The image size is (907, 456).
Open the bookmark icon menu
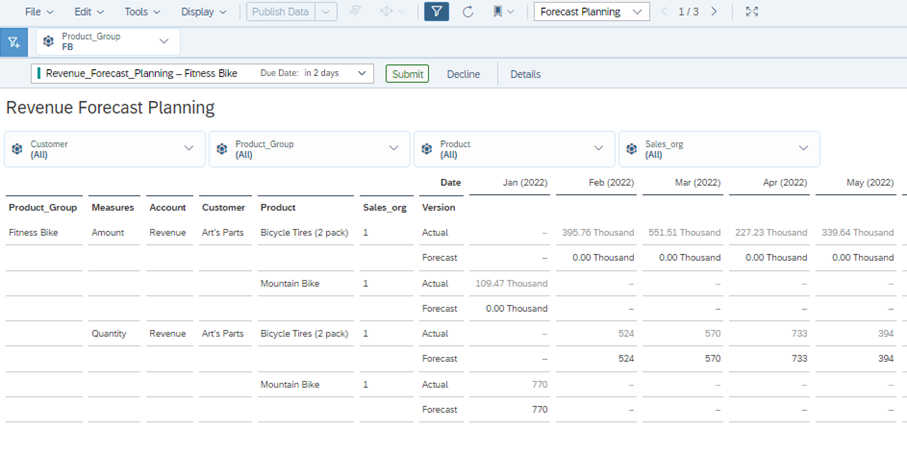503,12
